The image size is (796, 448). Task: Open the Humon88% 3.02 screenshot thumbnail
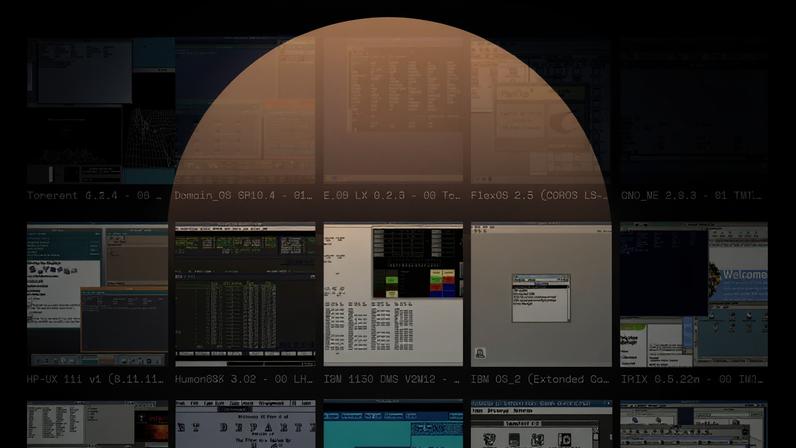pyautogui.click(x=245, y=295)
